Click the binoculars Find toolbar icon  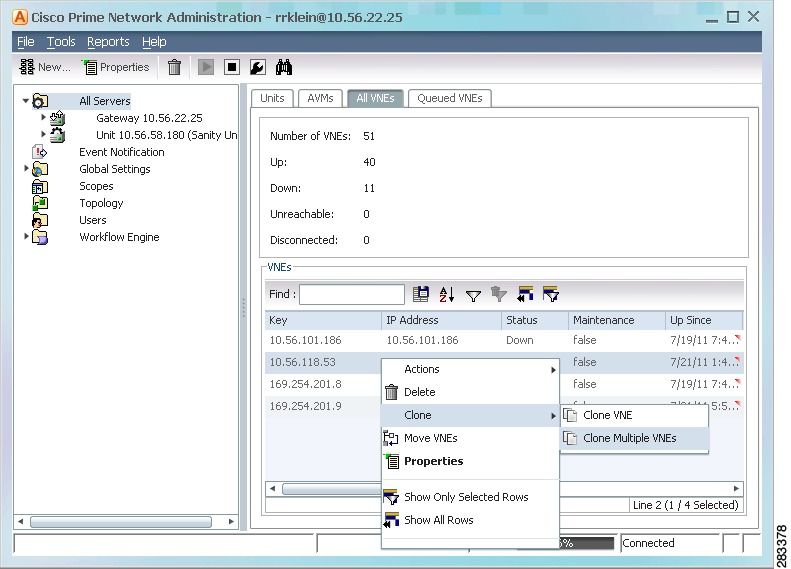(284, 67)
